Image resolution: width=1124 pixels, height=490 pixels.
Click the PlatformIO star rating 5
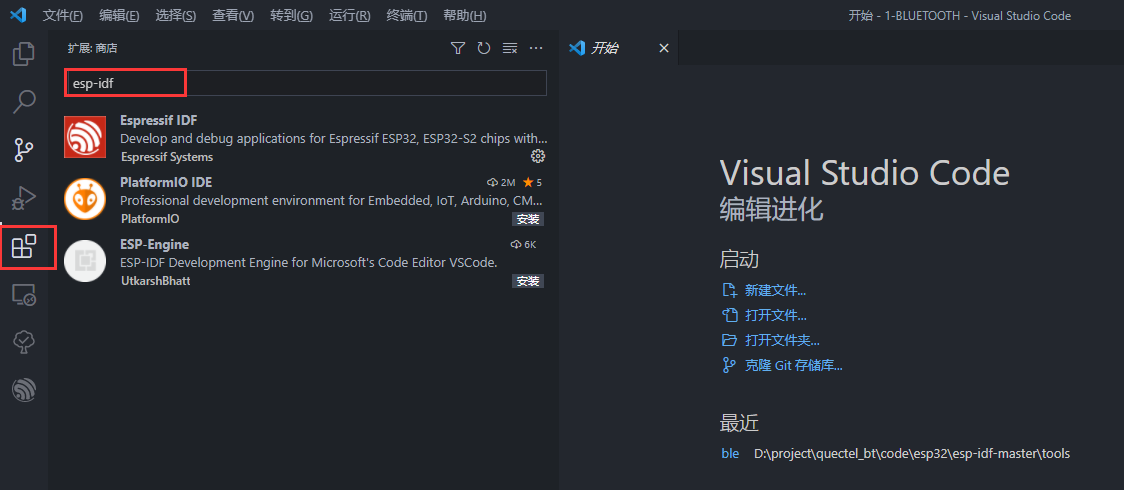pyautogui.click(x=533, y=183)
